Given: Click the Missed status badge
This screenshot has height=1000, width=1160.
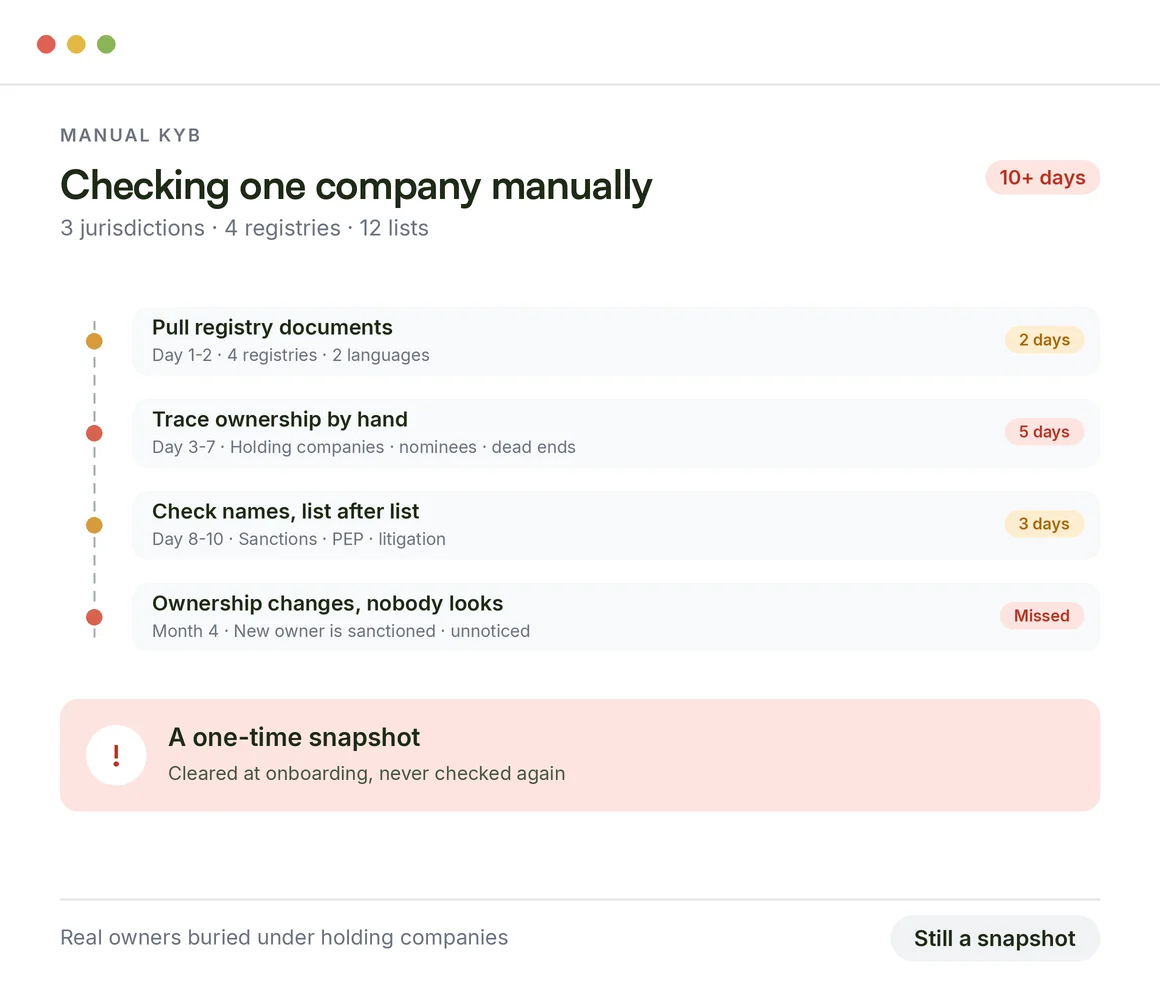Looking at the screenshot, I should tap(1042, 615).
